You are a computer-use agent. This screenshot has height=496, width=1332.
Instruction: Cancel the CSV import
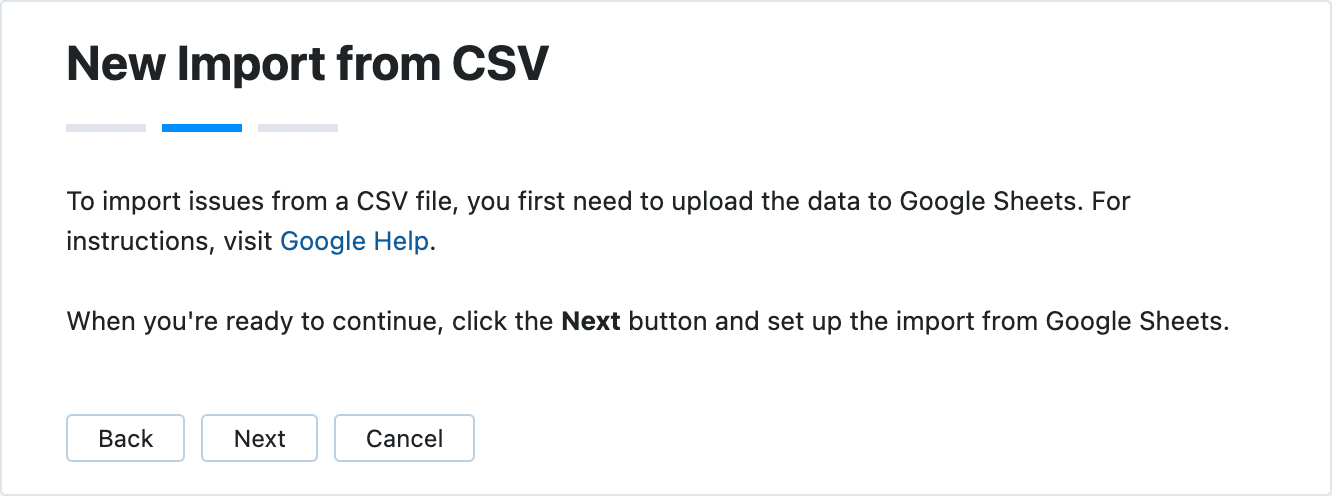click(404, 438)
